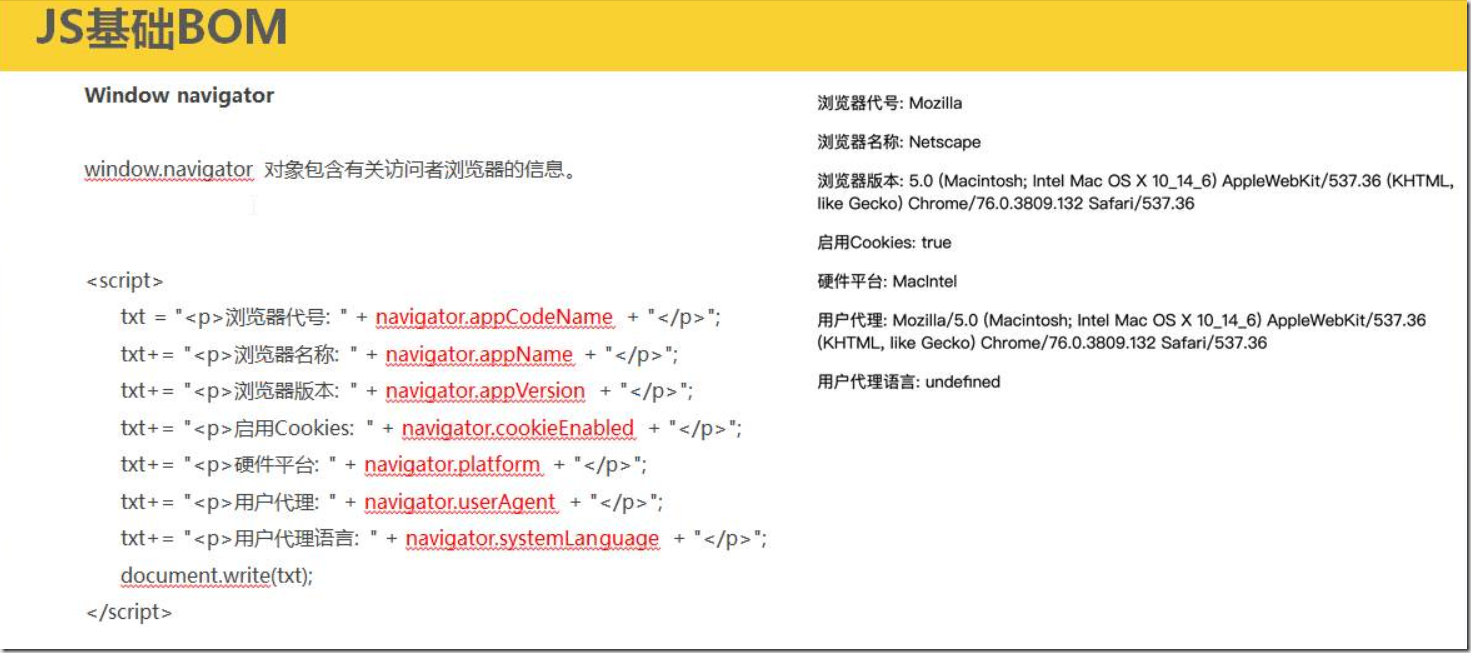Click output line '浏览器代号: Mozilla'
The width and height of the screenshot is (1471, 653).
(889, 103)
